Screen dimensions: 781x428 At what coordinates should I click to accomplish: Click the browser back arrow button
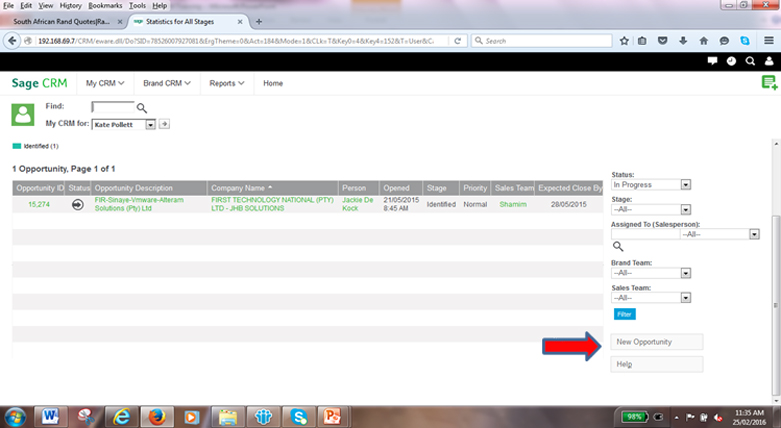pyautogui.click(x=12, y=41)
